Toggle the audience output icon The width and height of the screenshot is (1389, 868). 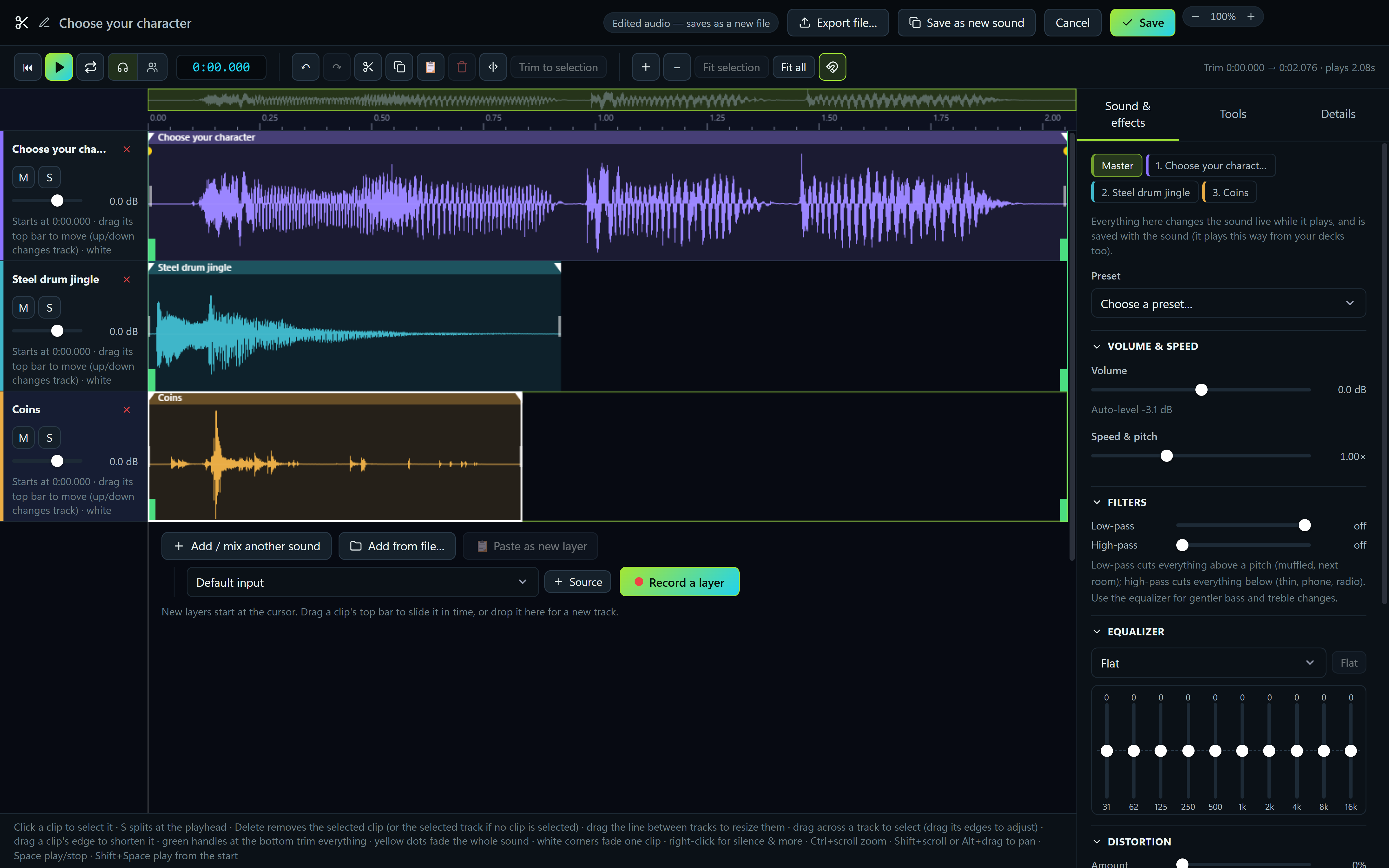click(x=152, y=67)
